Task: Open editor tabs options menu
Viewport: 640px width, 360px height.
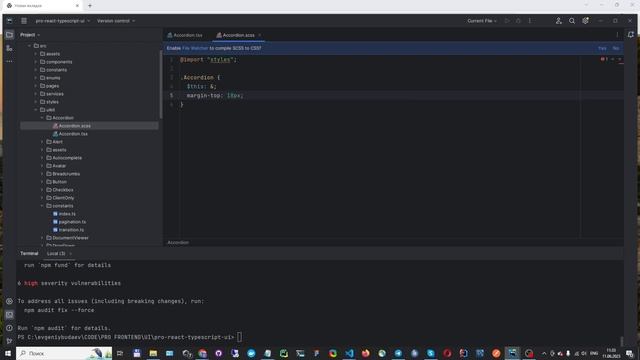Action: (x=617, y=35)
